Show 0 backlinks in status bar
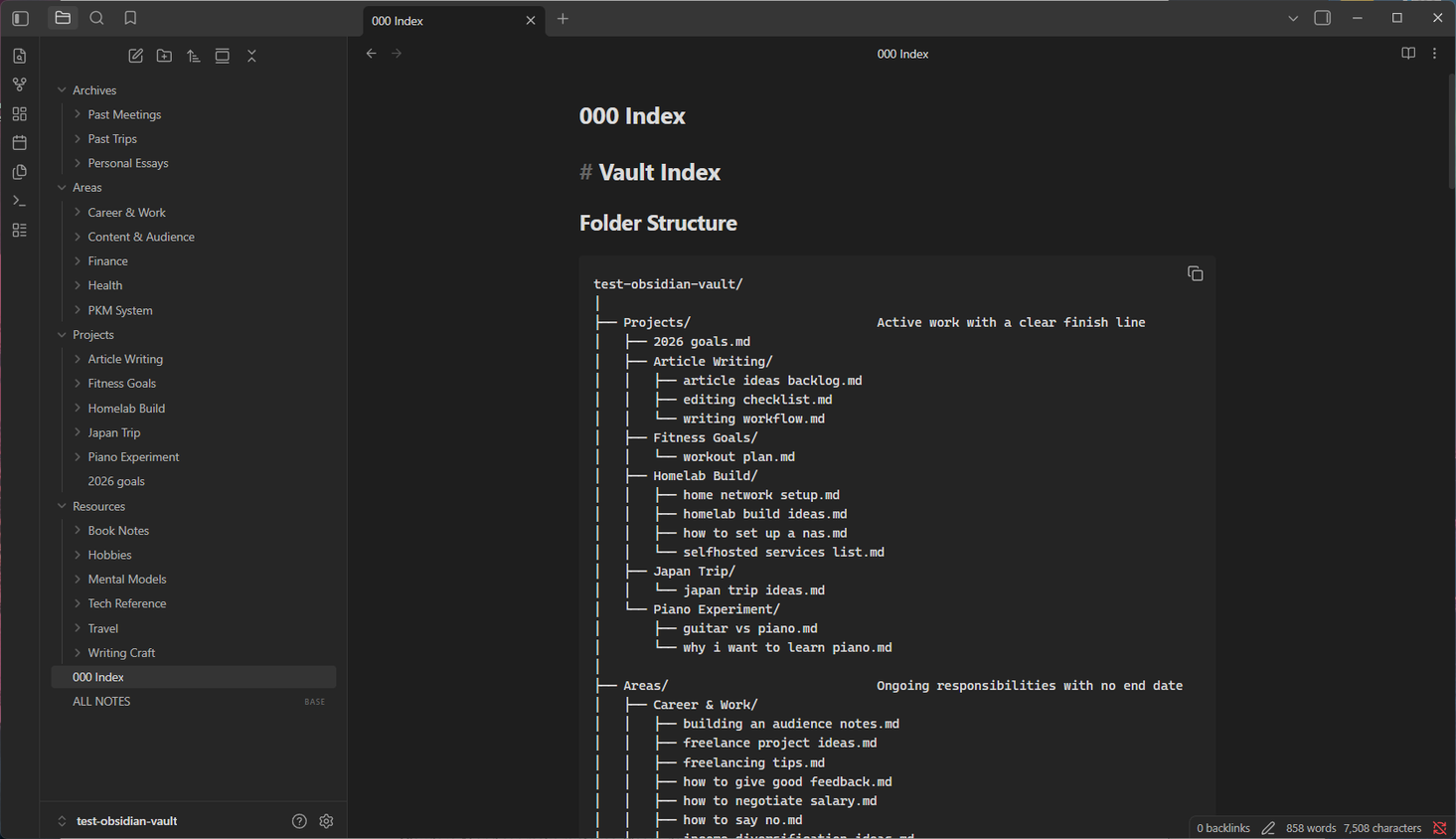 point(1223,828)
